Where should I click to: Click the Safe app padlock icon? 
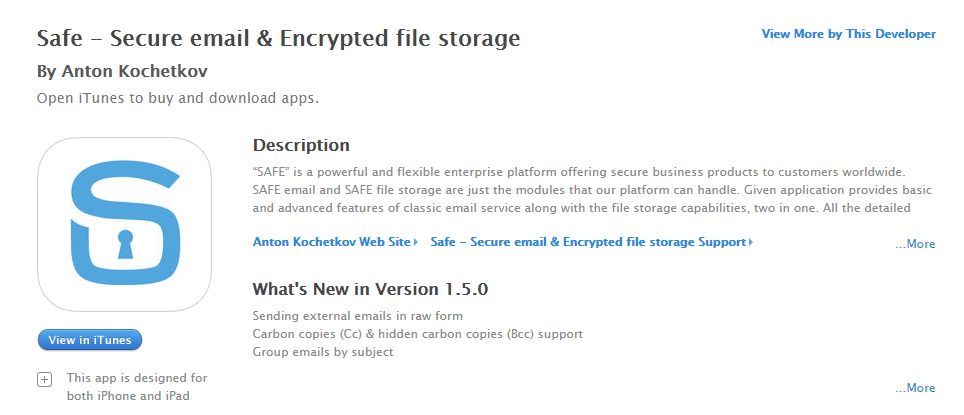(x=125, y=224)
